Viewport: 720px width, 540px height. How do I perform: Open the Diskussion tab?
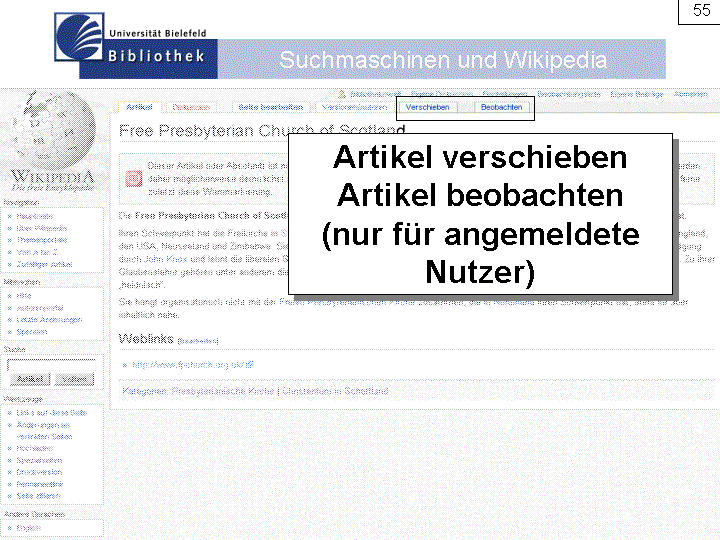(x=191, y=107)
